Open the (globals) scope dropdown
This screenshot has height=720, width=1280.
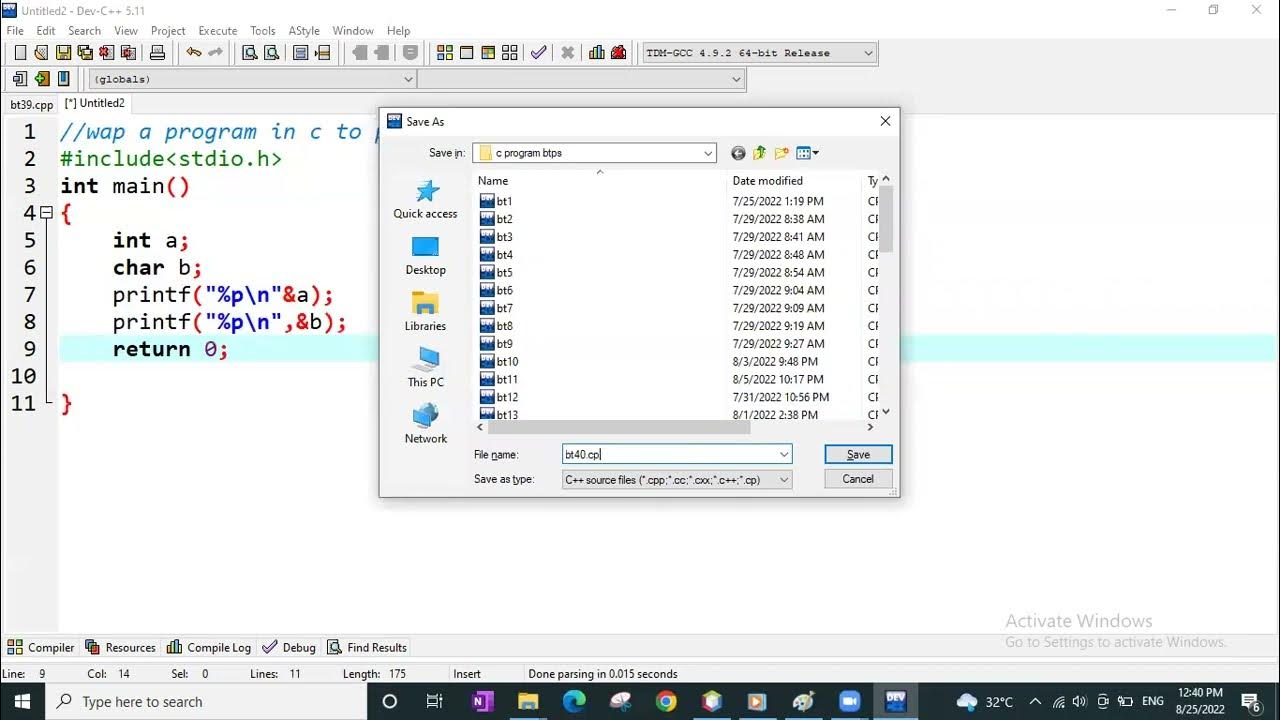[408, 79]
